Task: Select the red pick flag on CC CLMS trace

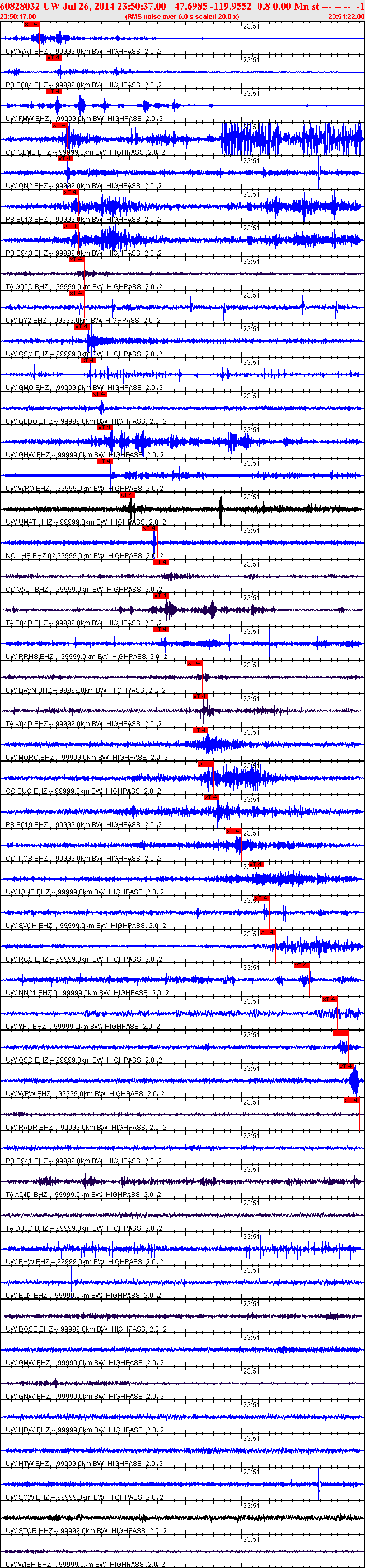Action: [x=59, y=125]
